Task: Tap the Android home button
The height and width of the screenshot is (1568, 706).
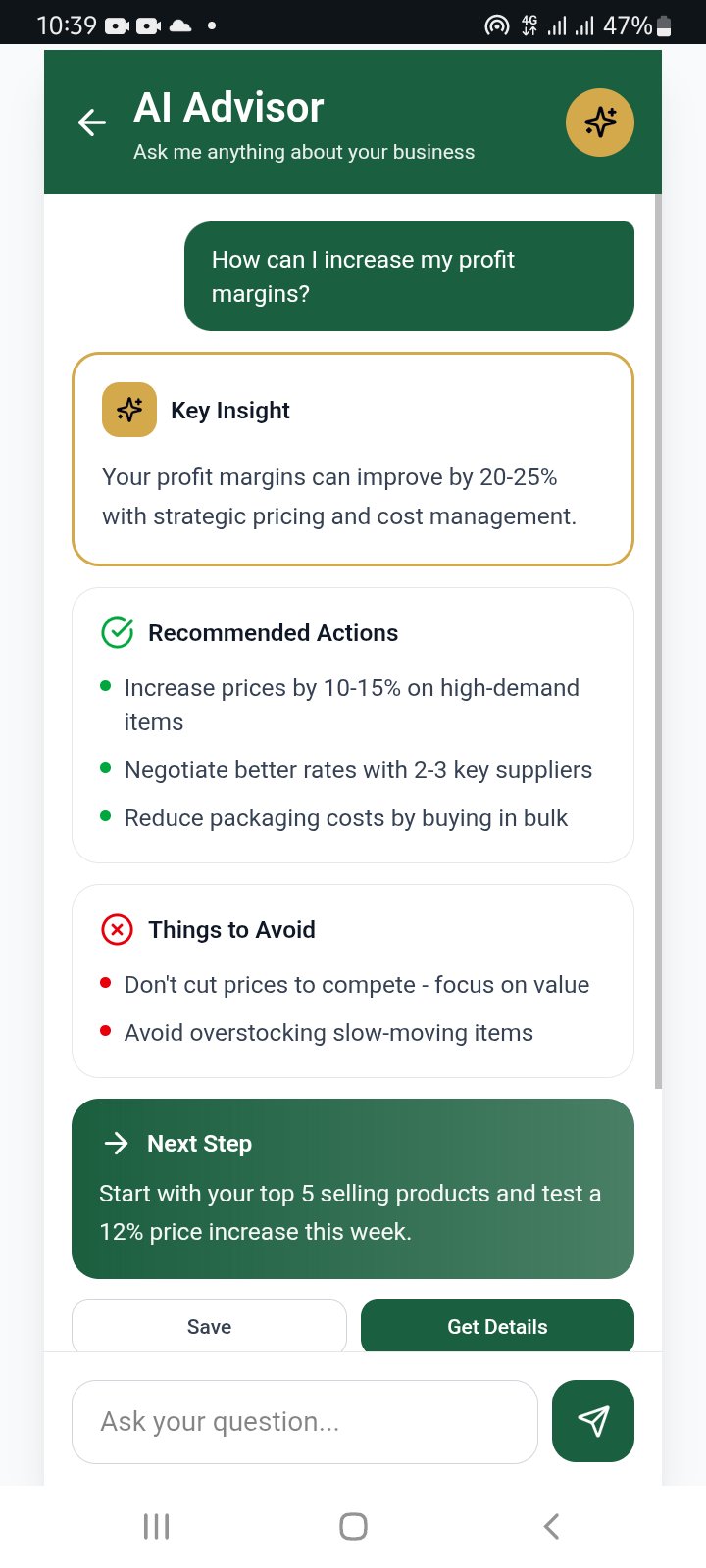Action: 353,1526
